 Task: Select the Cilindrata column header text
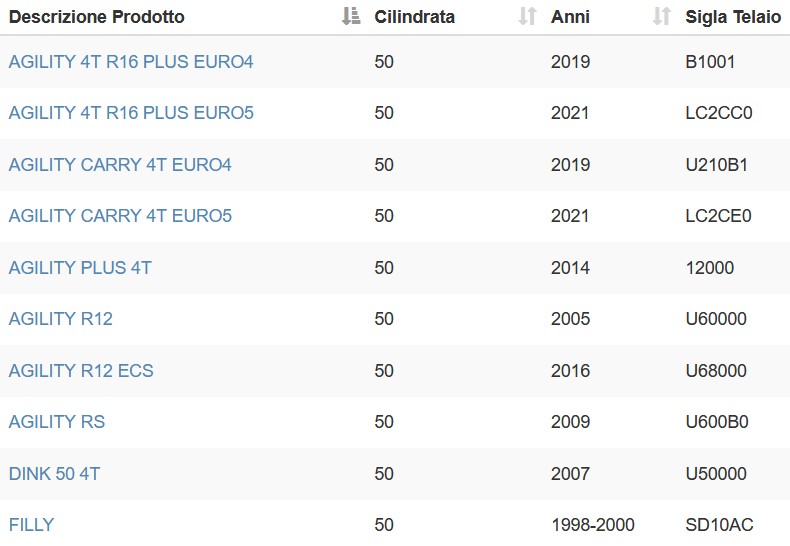coord(414,17)
